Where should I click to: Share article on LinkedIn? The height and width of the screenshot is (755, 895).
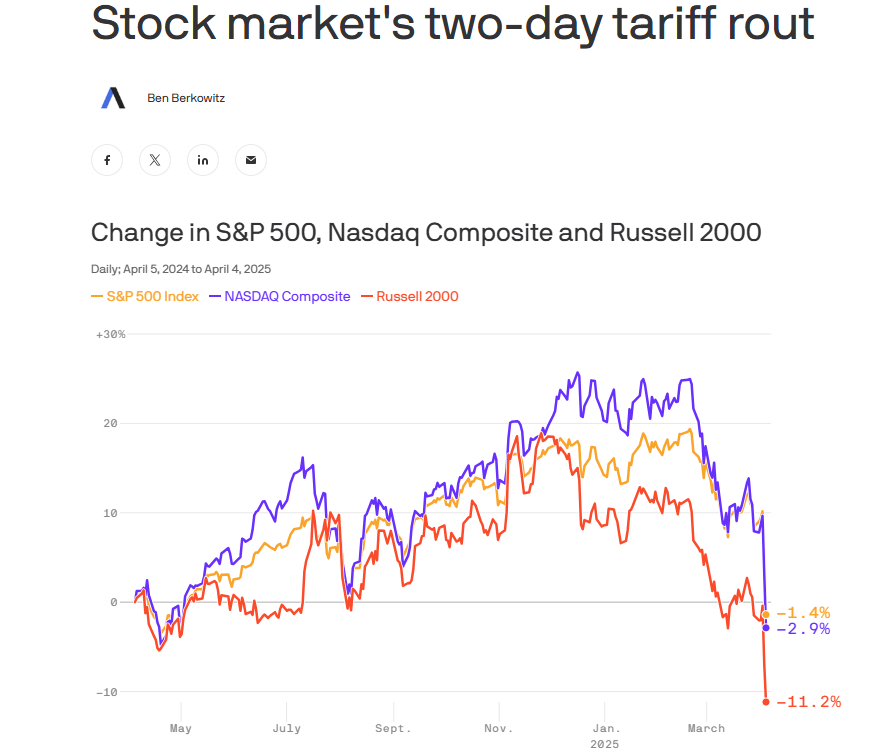203,160
